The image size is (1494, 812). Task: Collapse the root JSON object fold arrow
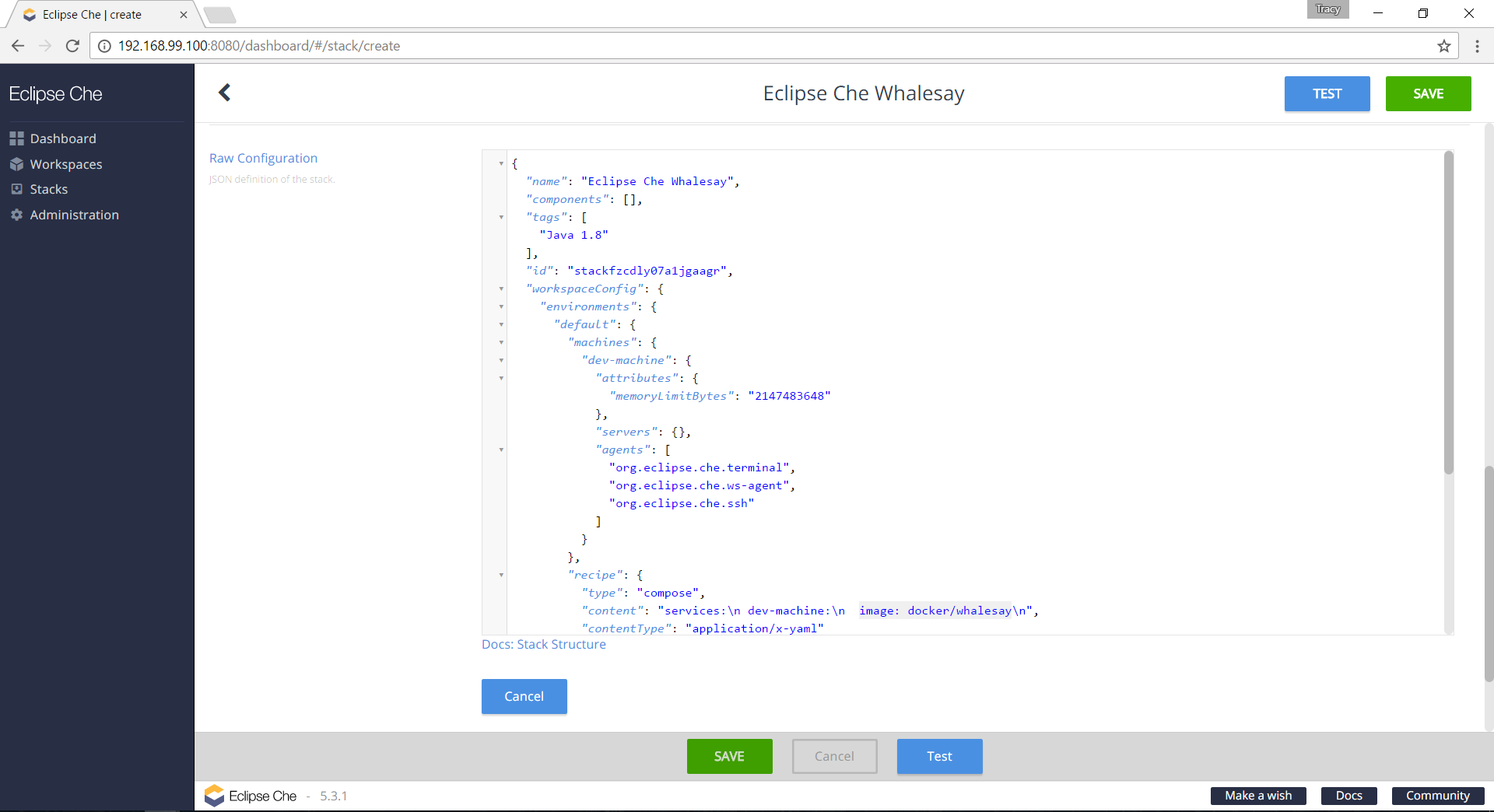(501, 163)
